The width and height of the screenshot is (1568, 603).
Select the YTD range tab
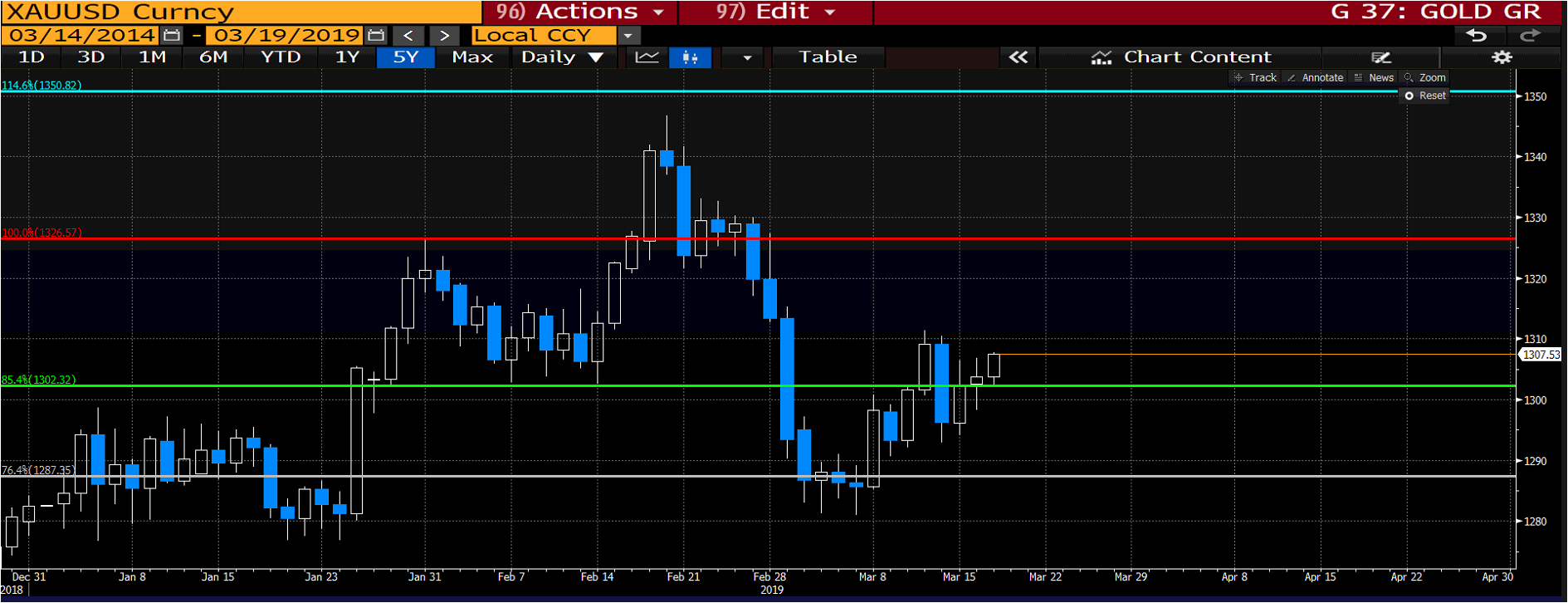(281, 57)
